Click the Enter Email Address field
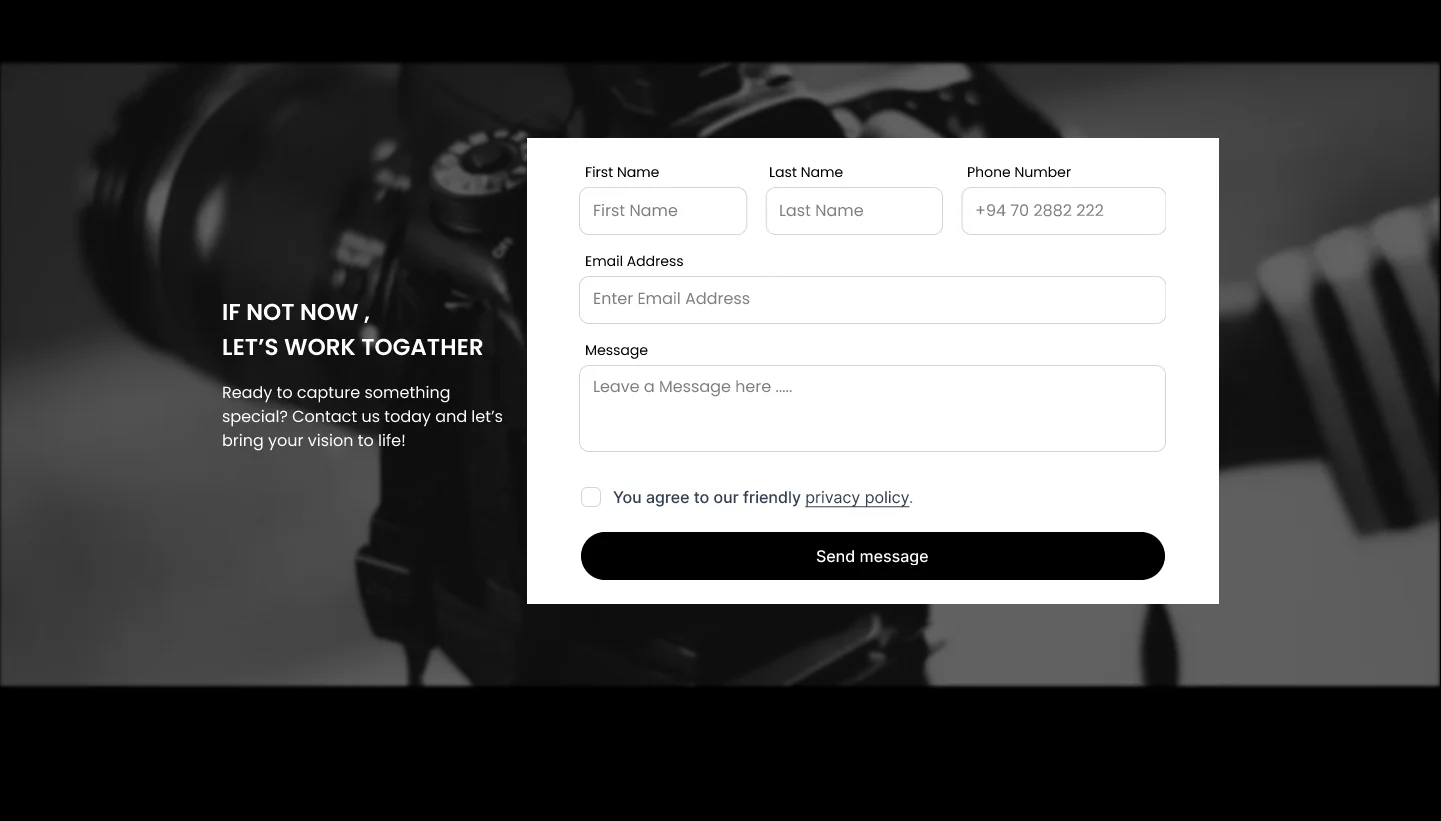Screen dimensions: 1441x821 point(872,300)
